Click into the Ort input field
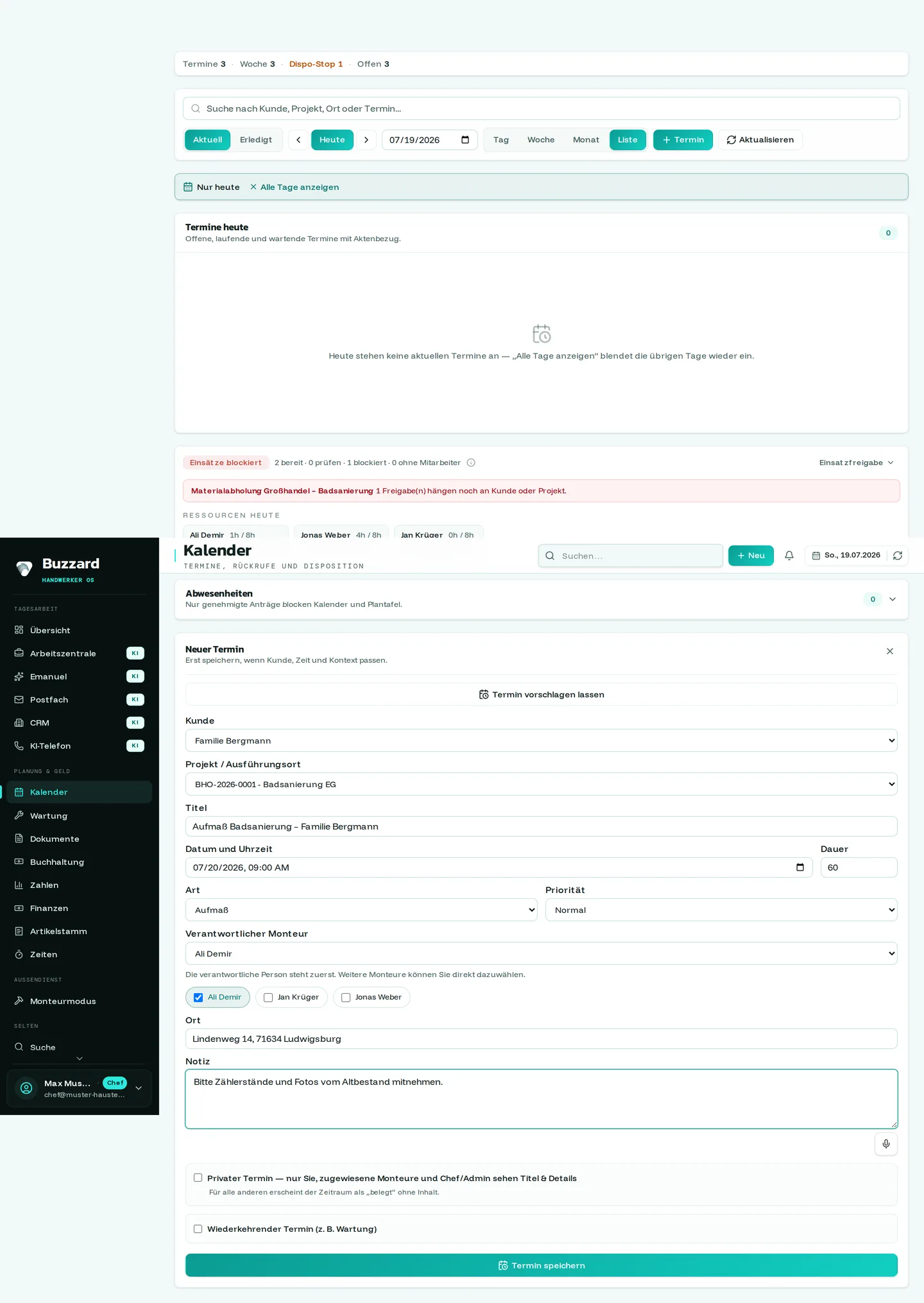Viewport: 924px width, 1303px height. click(x=541, y=1039)
